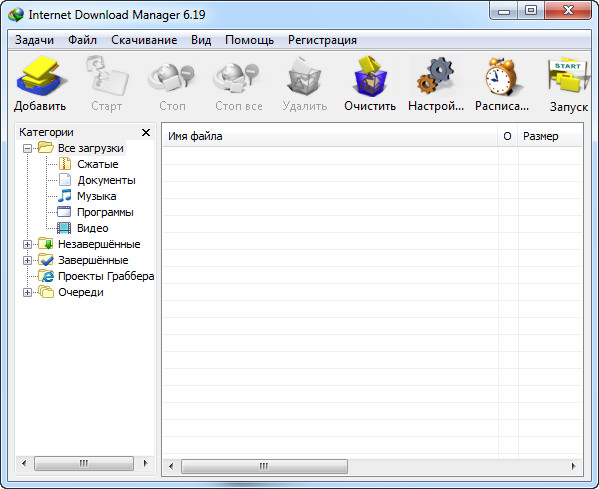This screenshot has width=599, height=489.
Task: Click the Документы page icon
Action: 65,180
